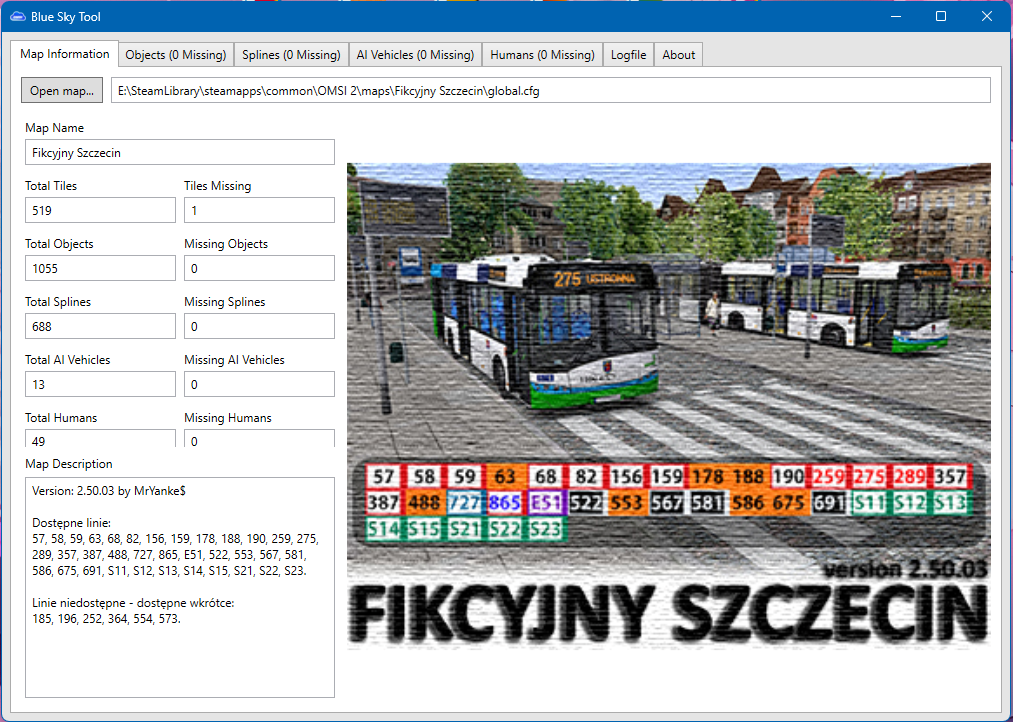Image resolution: width=1013 pixels, height=722 pixels.
Task: Maximize the Blue Sky Tool window
Action: (x=941, y=17)
